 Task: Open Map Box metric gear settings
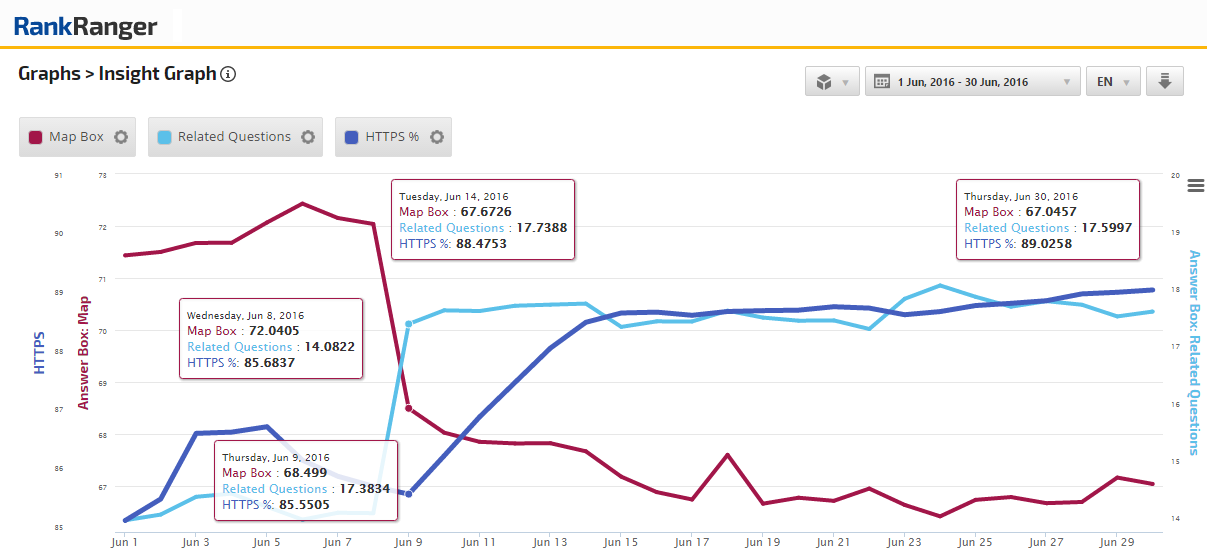click(121, 137)
